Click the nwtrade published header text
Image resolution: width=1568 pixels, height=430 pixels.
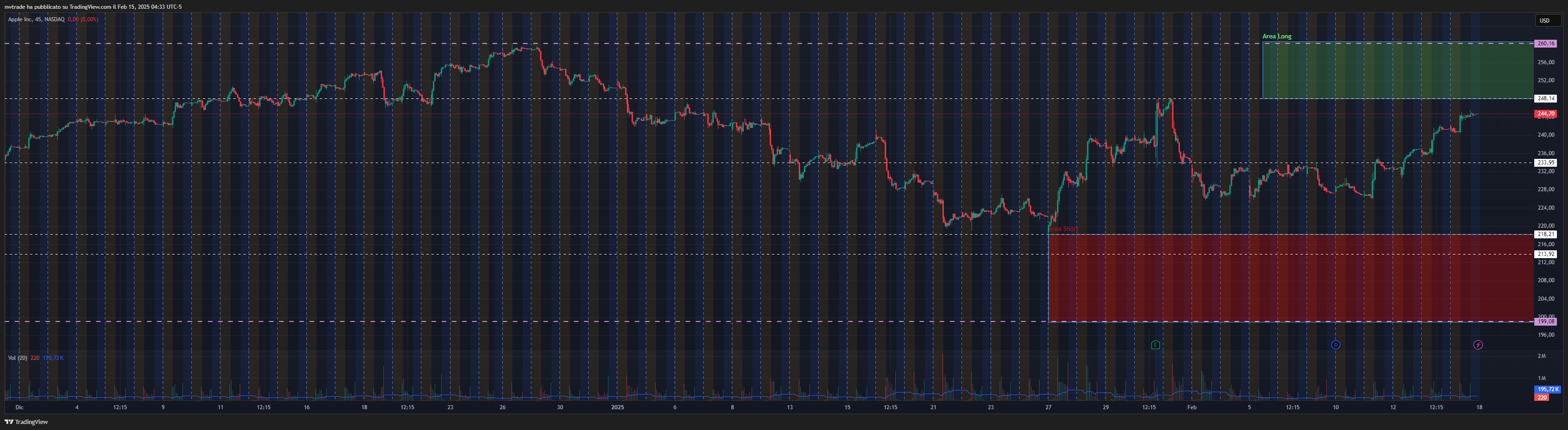coord(93,6)
